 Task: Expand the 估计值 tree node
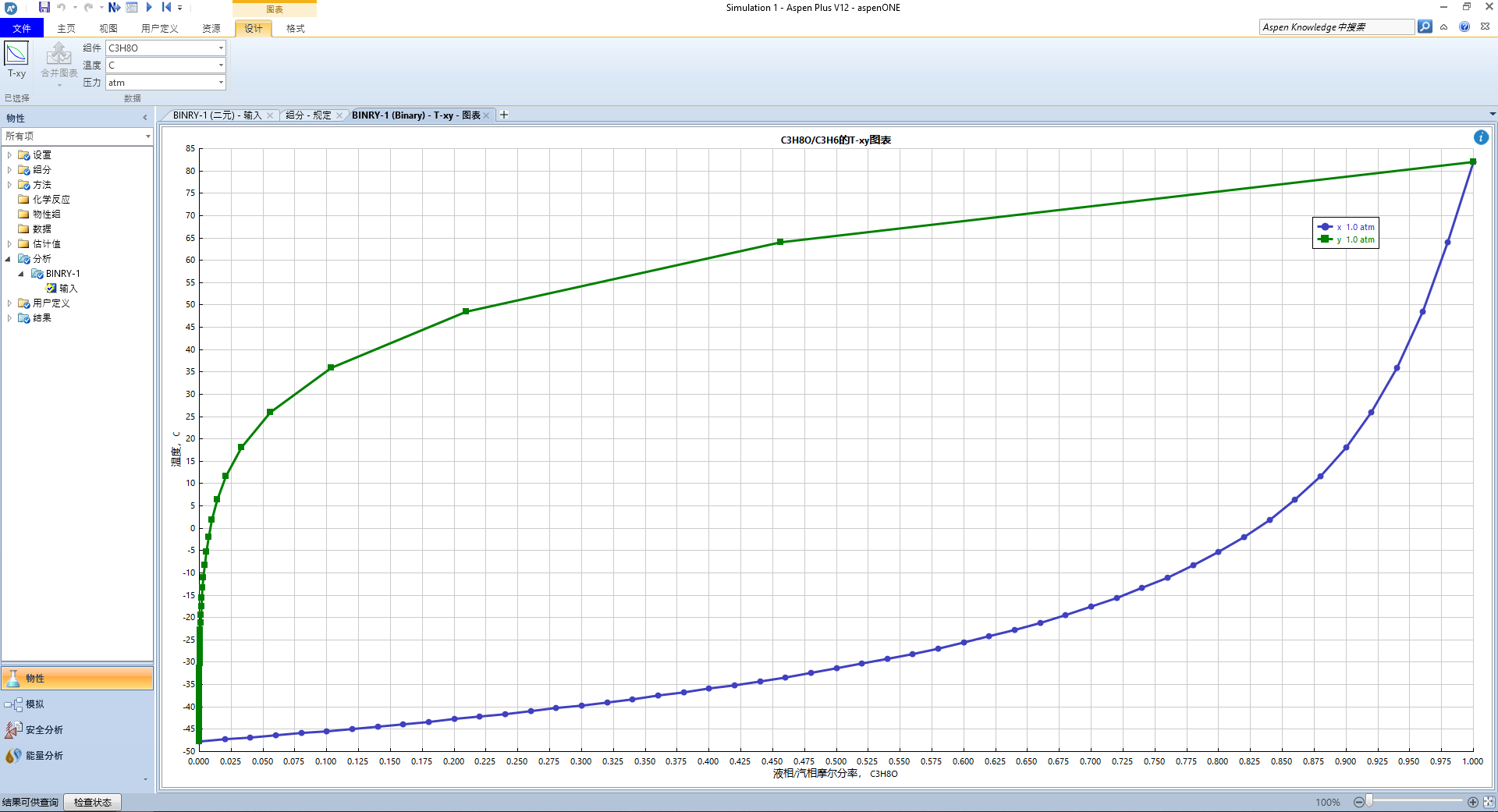click(9, 244)
